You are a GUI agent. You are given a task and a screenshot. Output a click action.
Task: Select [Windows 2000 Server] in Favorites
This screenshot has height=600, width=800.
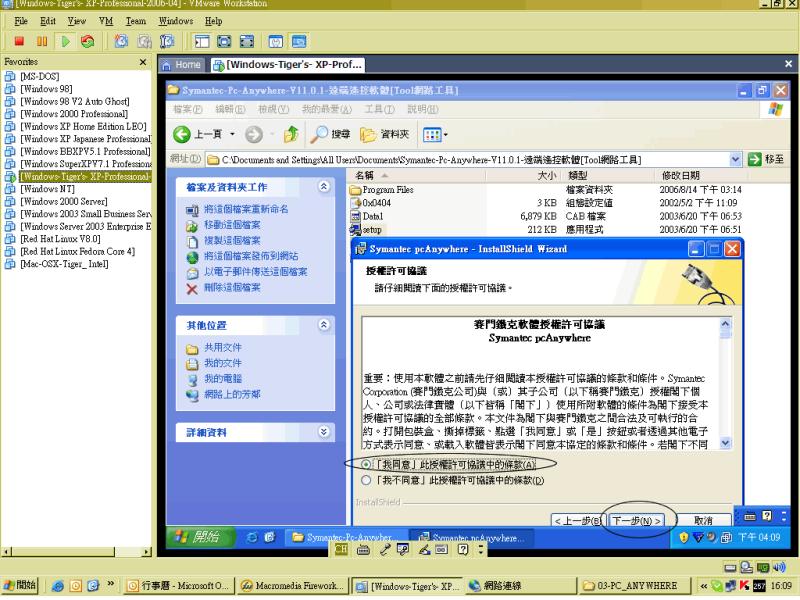click(x=64, y=201)
